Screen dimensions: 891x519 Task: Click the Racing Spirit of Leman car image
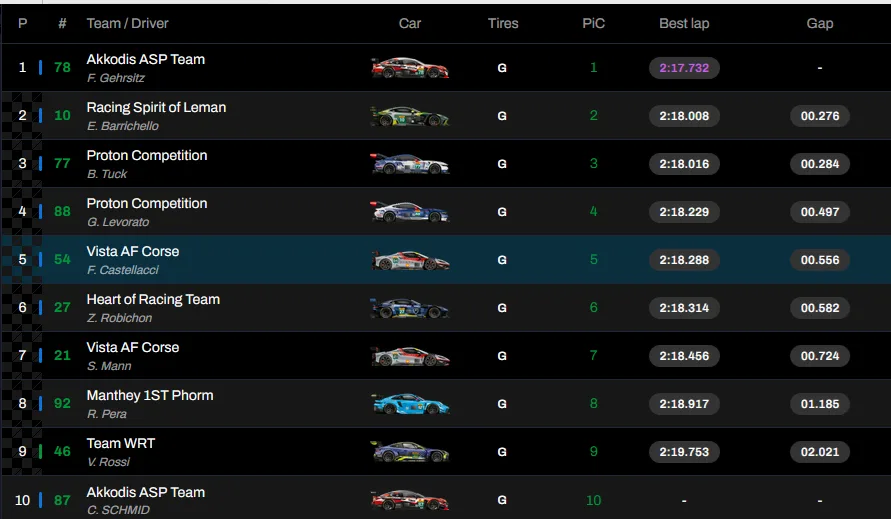coord(409,116)
